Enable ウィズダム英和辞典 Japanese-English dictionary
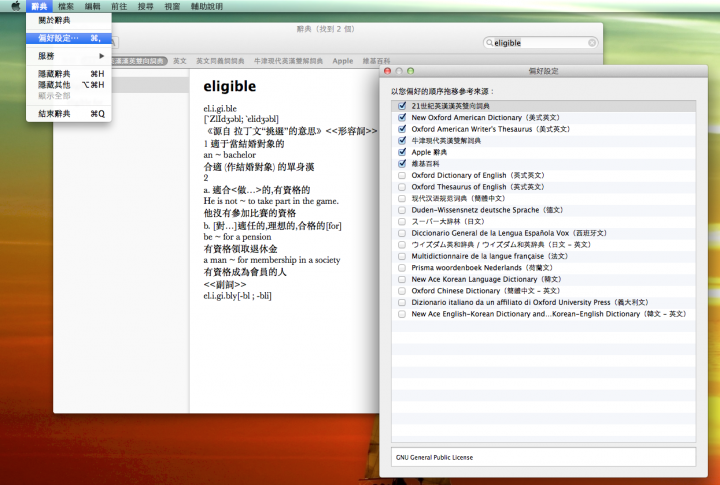The height and width of the screenshot is (485, 720). coord(402,245)
